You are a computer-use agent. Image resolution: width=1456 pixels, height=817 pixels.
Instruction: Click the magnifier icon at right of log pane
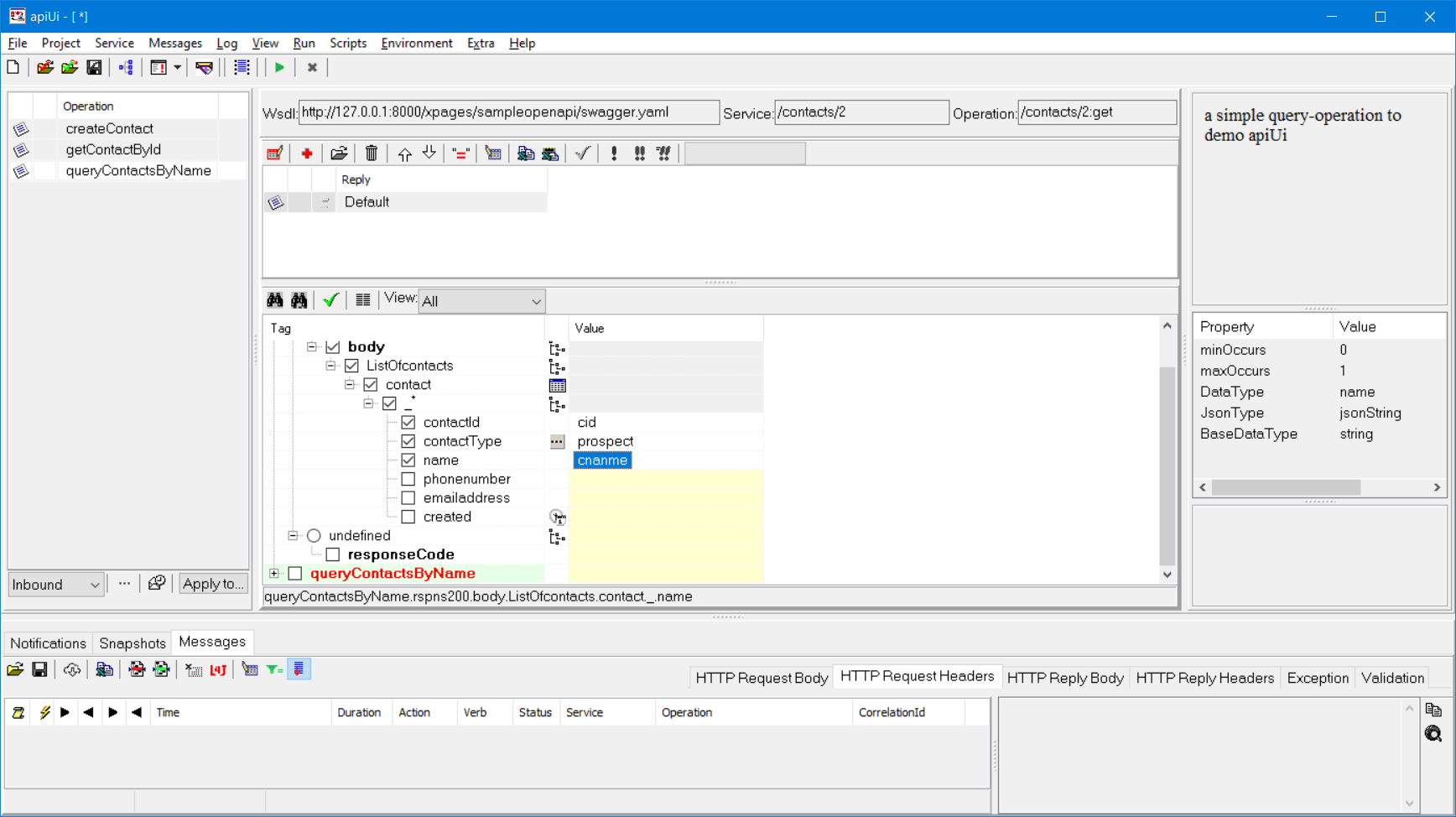(1433, 734)
